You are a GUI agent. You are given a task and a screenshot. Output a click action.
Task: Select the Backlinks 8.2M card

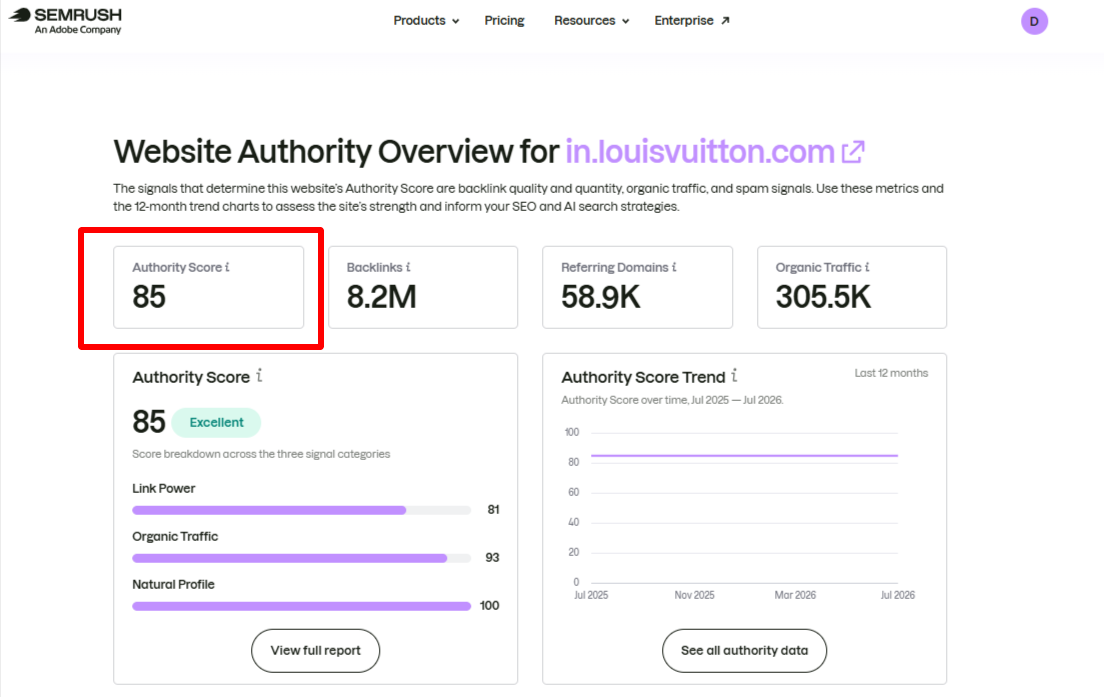[x=423, y=287]
